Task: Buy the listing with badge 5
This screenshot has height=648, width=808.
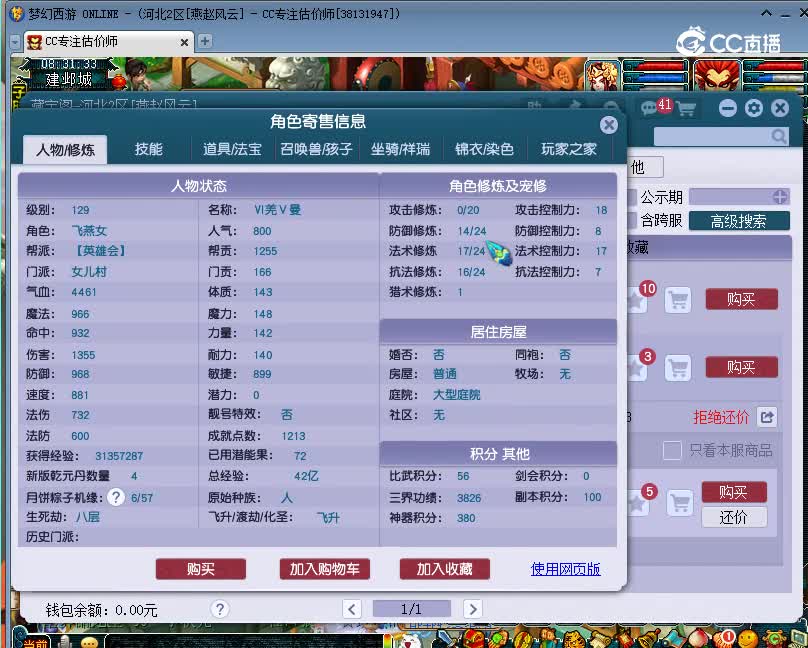Action: [734, 492]
